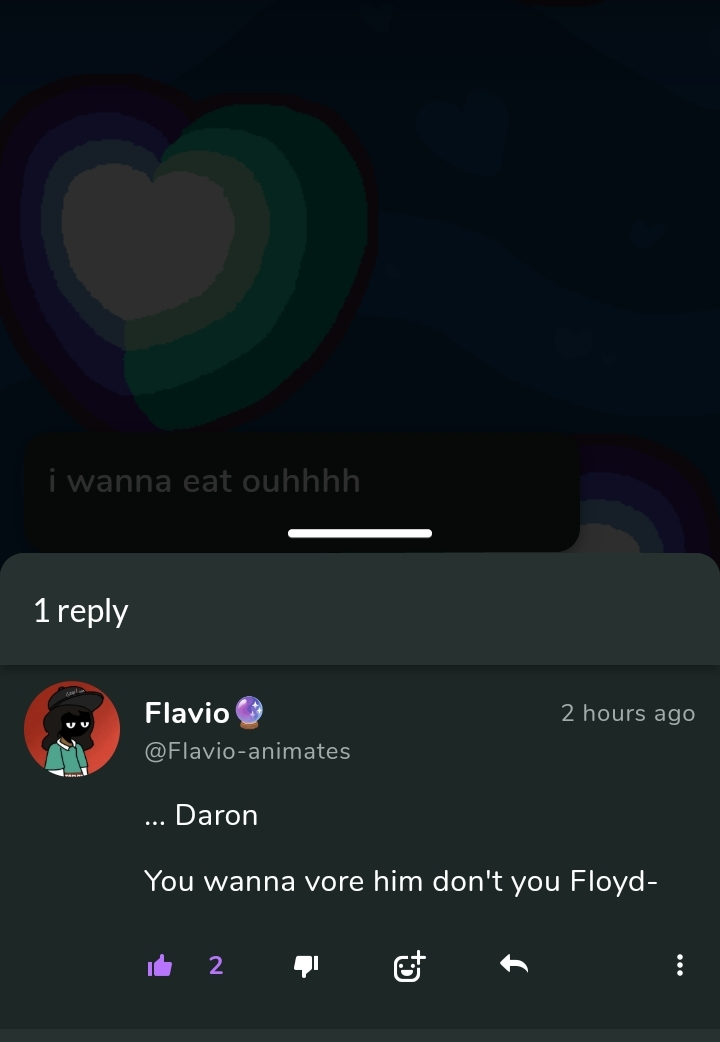This screenshot has width=720, height=1042.
Task: Tap the '... Daron' comment line
Action: 201,815
